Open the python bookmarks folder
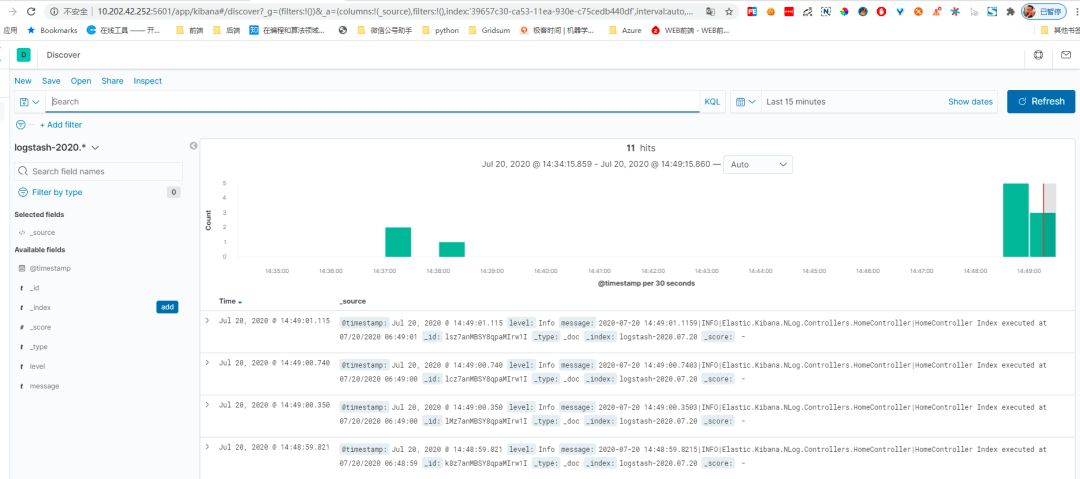Viewport: 1080px width, 479px height. tap(440, 30)
